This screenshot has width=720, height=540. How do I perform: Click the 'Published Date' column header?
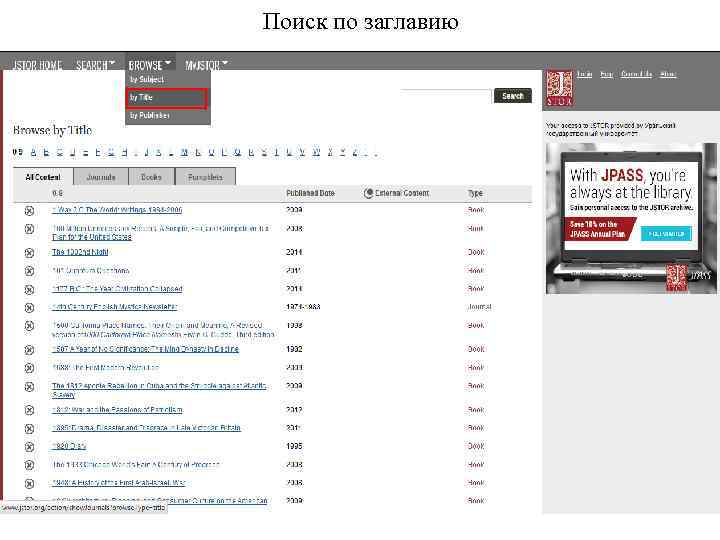pyautogui.click(x=310, y=193)
